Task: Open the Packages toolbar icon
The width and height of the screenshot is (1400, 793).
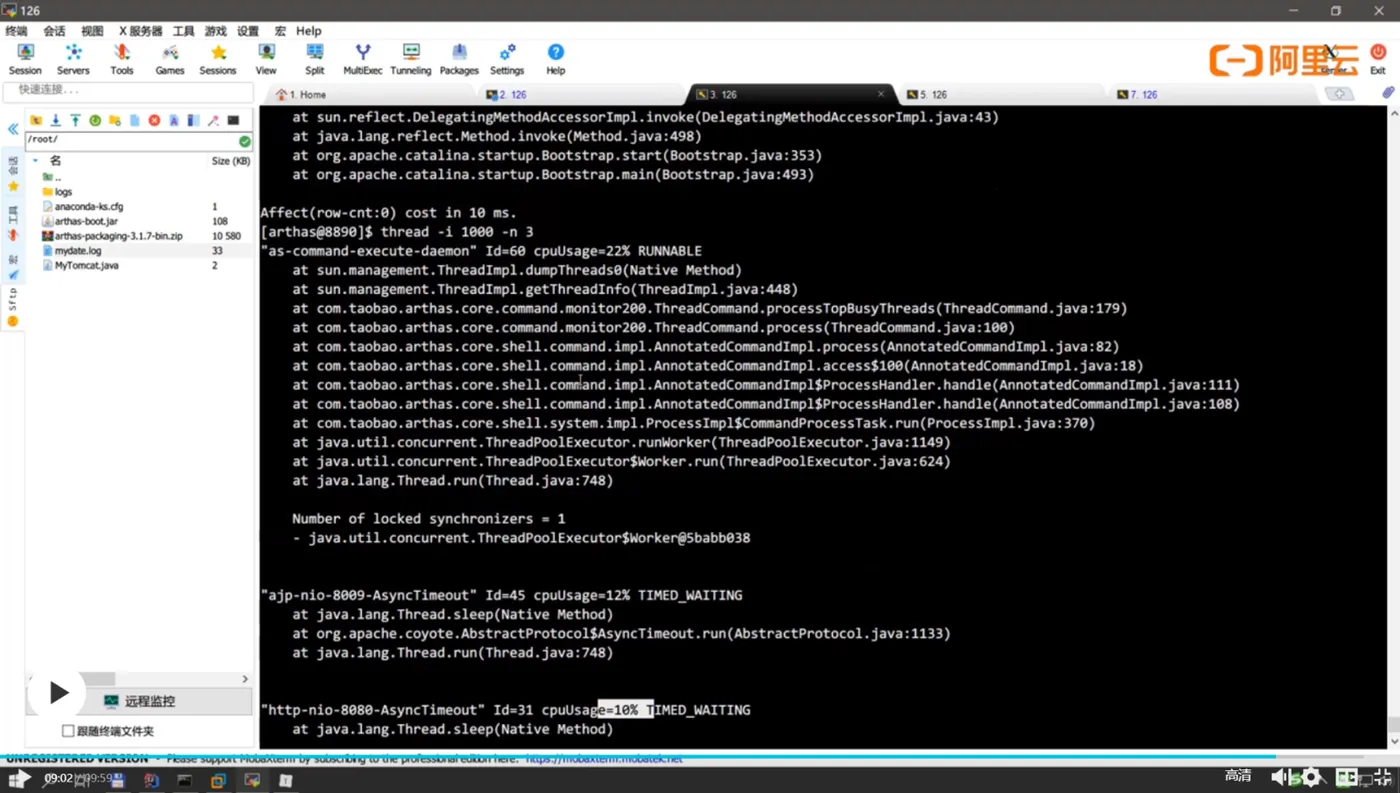Action: (459, 59)
